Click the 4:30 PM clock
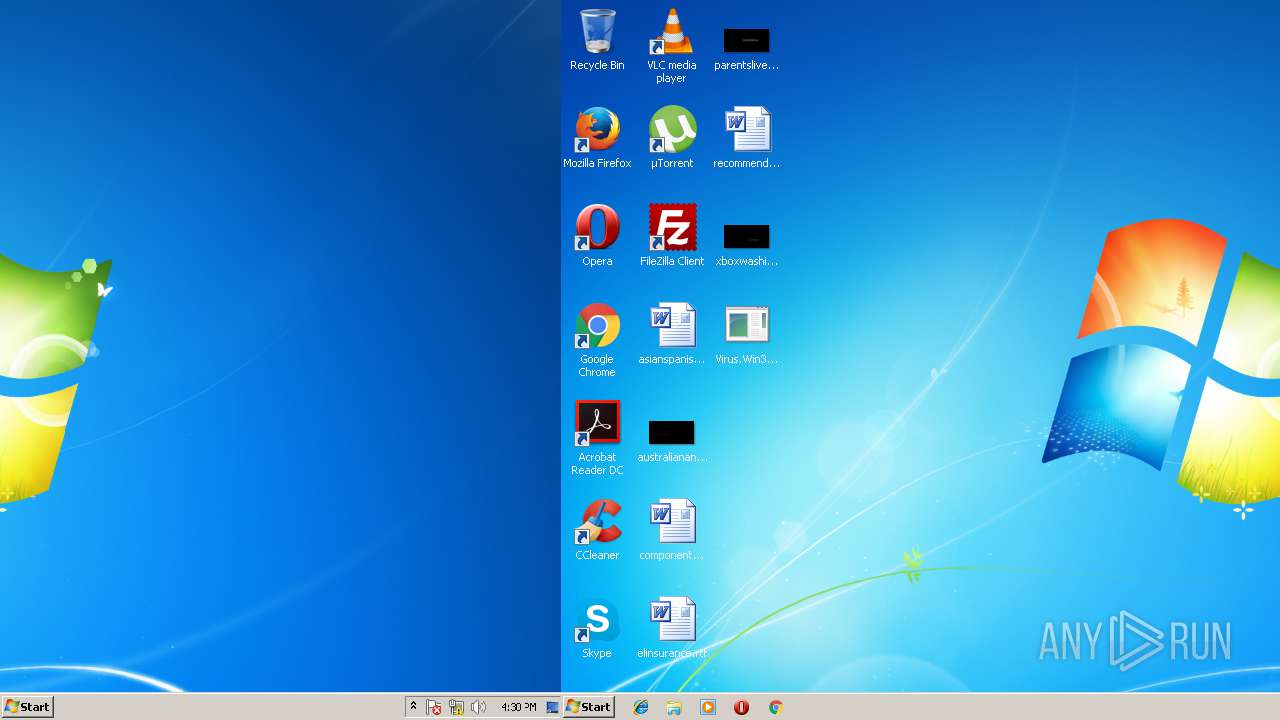The width and height of the screenshot is (1280, 720). 518,707
